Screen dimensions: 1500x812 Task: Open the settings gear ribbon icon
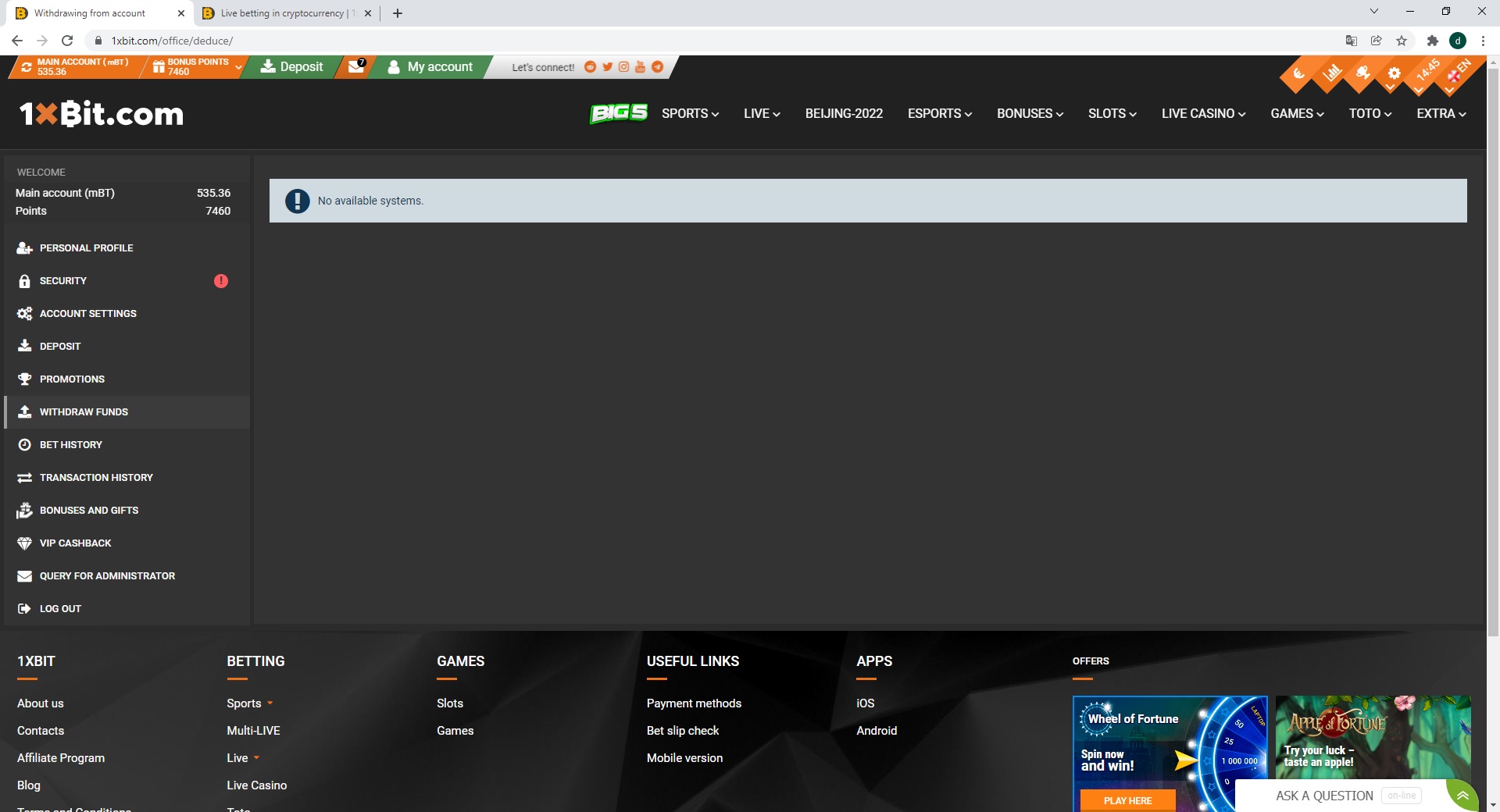[x=1394, y=74]
